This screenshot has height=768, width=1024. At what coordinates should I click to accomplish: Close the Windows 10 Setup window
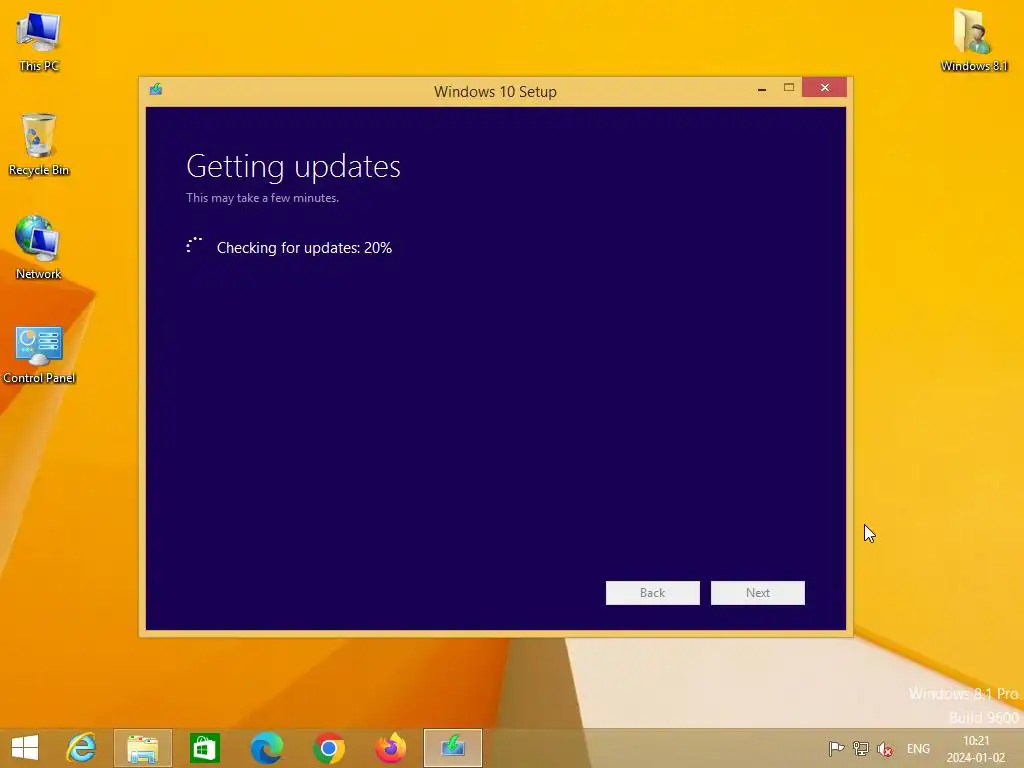[x=824, y=88]
